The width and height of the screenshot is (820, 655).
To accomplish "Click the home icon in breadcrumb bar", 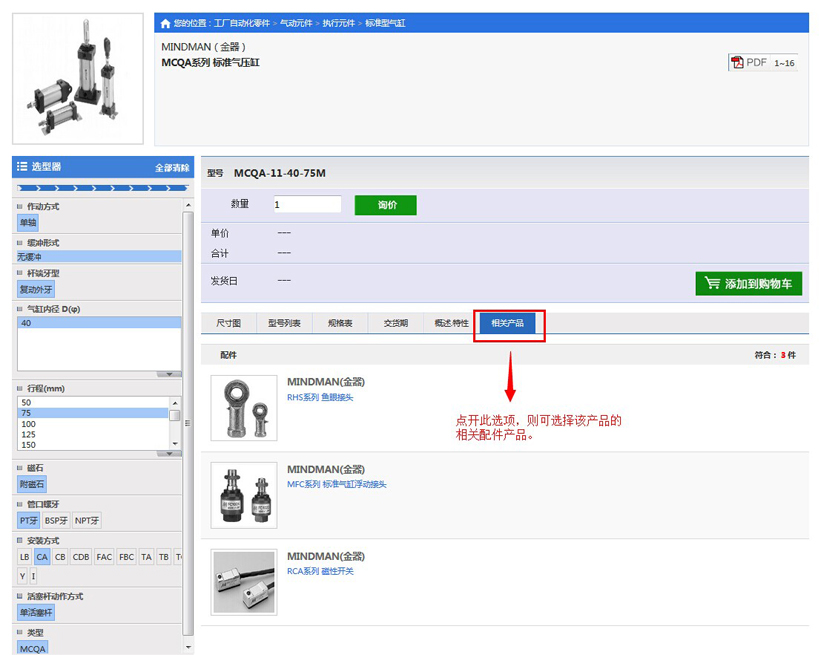I will [165, 23].
